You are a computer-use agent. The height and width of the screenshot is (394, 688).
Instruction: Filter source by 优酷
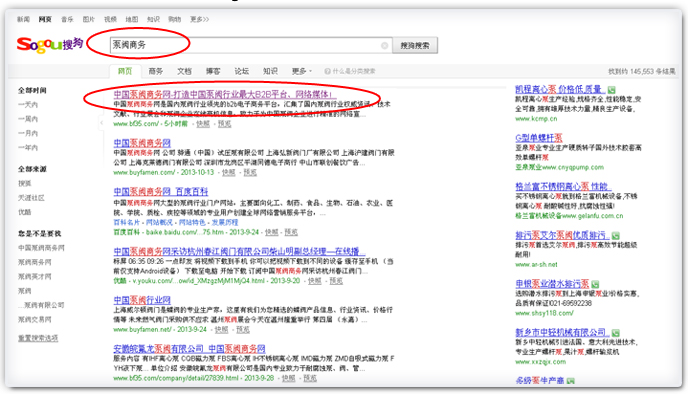(25, 212)
